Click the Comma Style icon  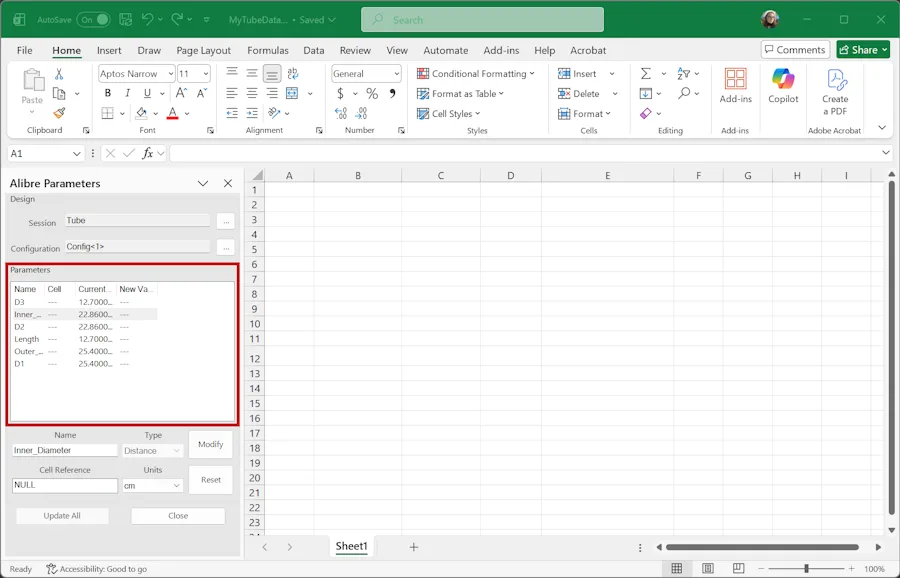tap(392, 94)
